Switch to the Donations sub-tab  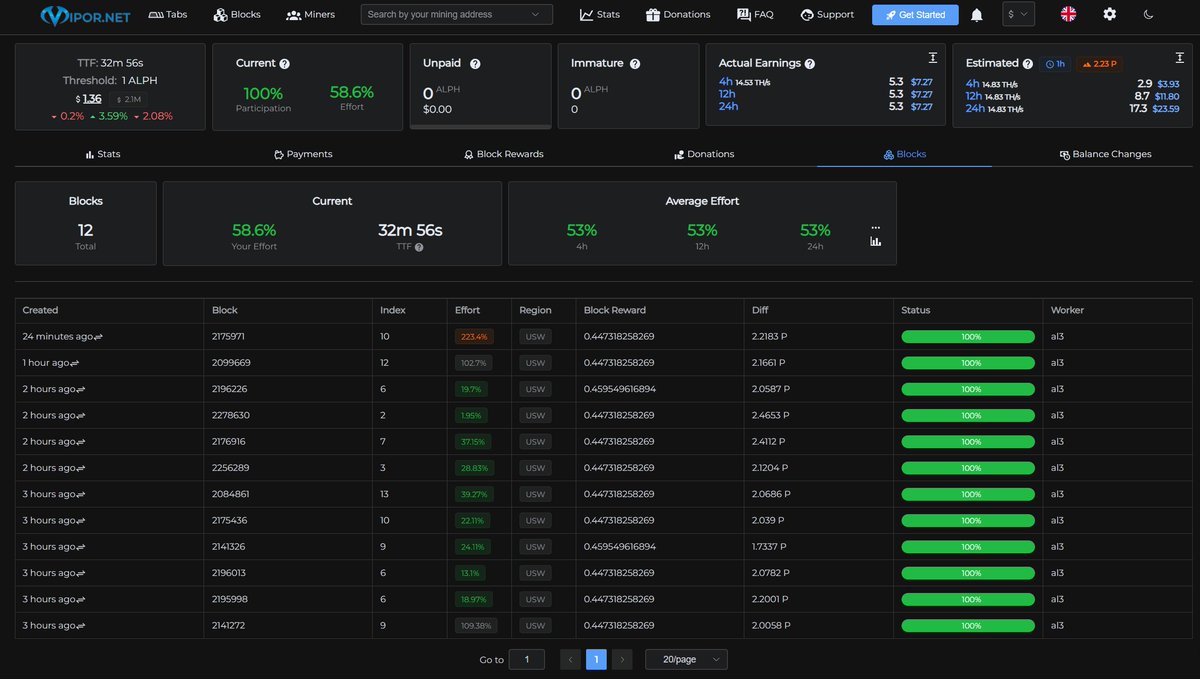pyautogui.click(x=704, y=154)
